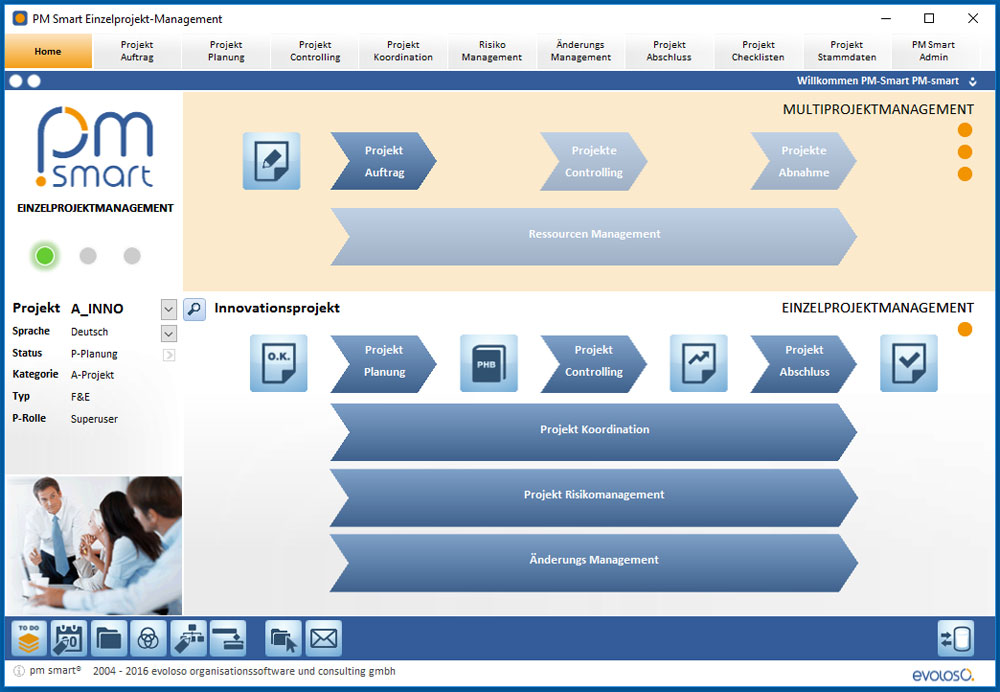Screen dimensions: 1000x692
Task: Open the calendar icon in bottom toolbar
Action: [68, 637]
